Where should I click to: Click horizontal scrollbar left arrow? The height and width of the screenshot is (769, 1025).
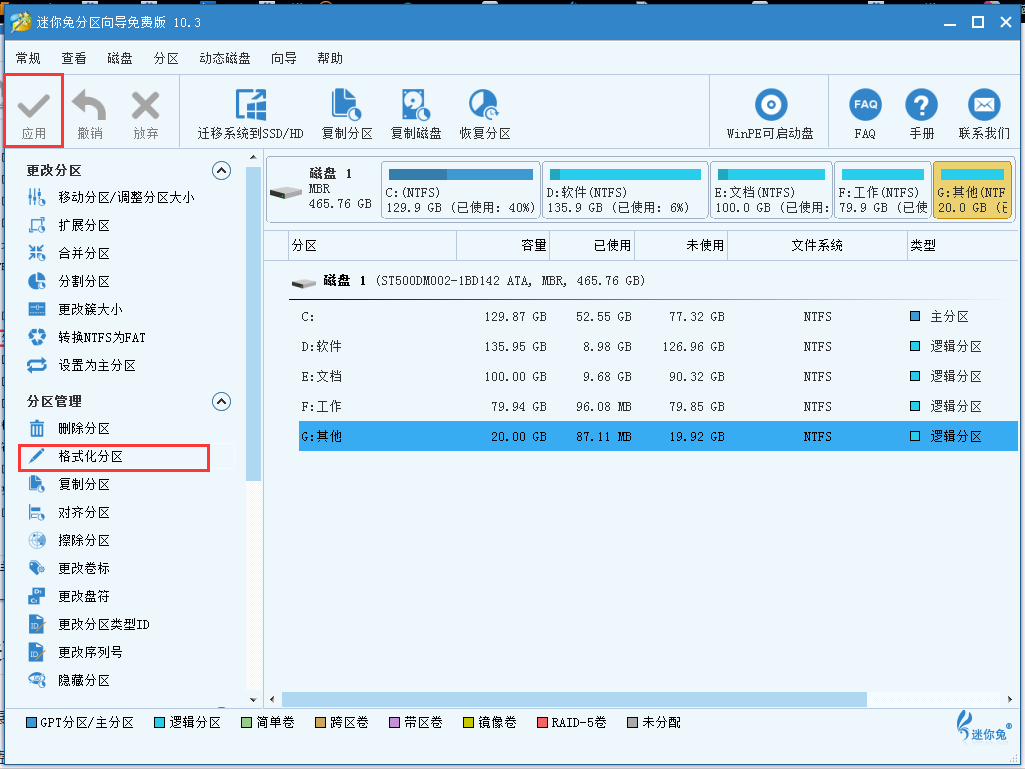273,699
